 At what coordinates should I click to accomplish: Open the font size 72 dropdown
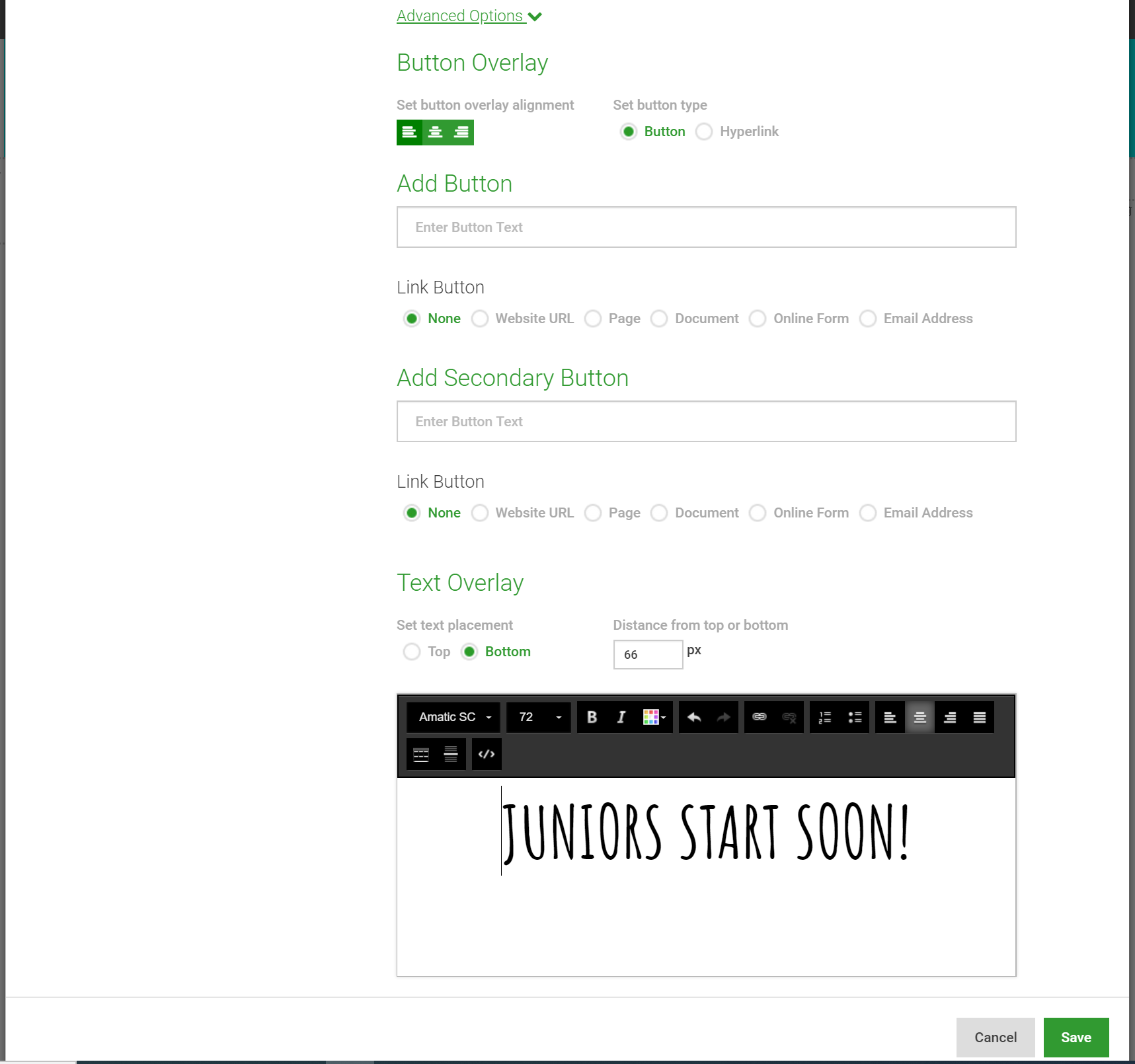pos(539,717)
